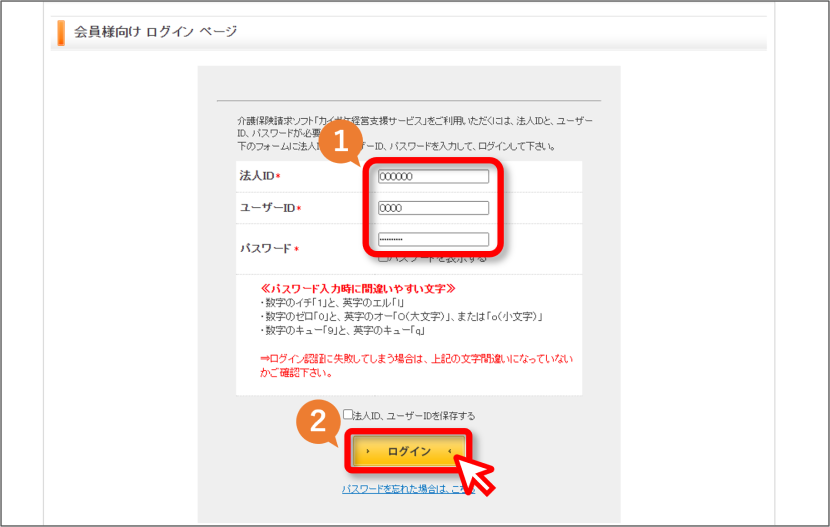Click the small left chevron on ログイン button
Image resolution: width=830 pixels, height=527 pixels.
tap(367, 451)
